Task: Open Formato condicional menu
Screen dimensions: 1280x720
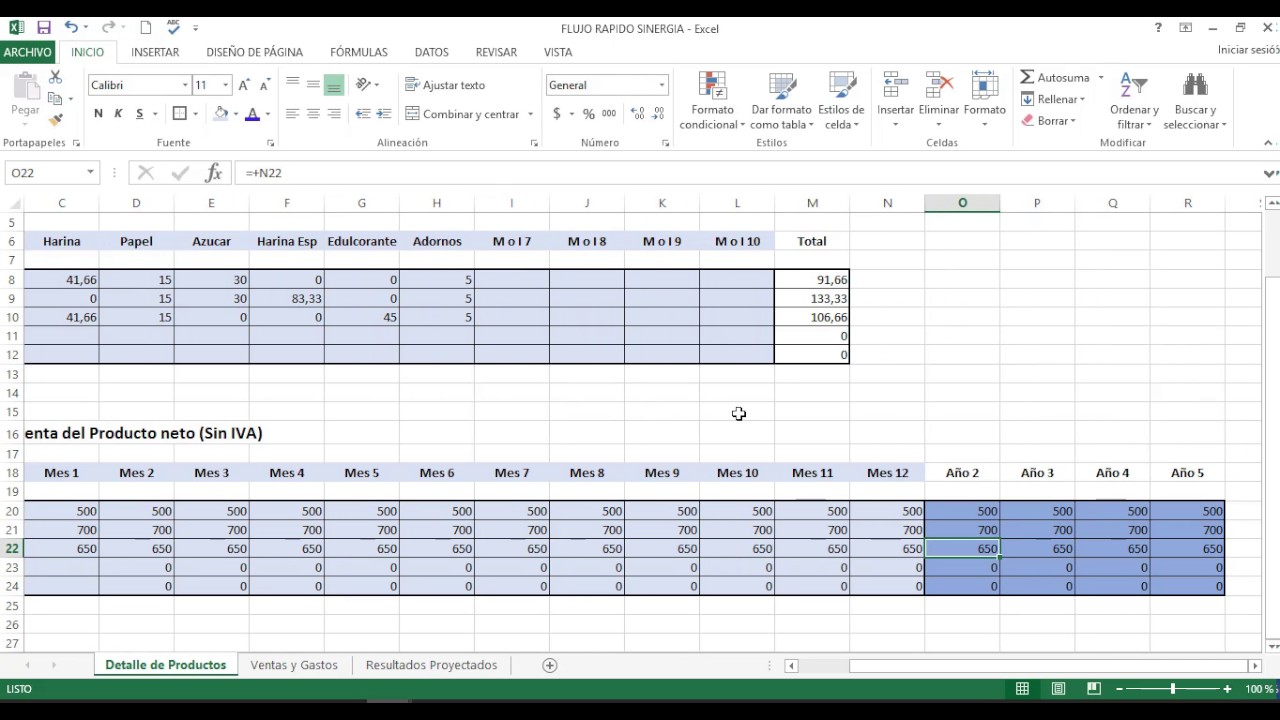Action: pyautogui.click(x=712, y=101)
